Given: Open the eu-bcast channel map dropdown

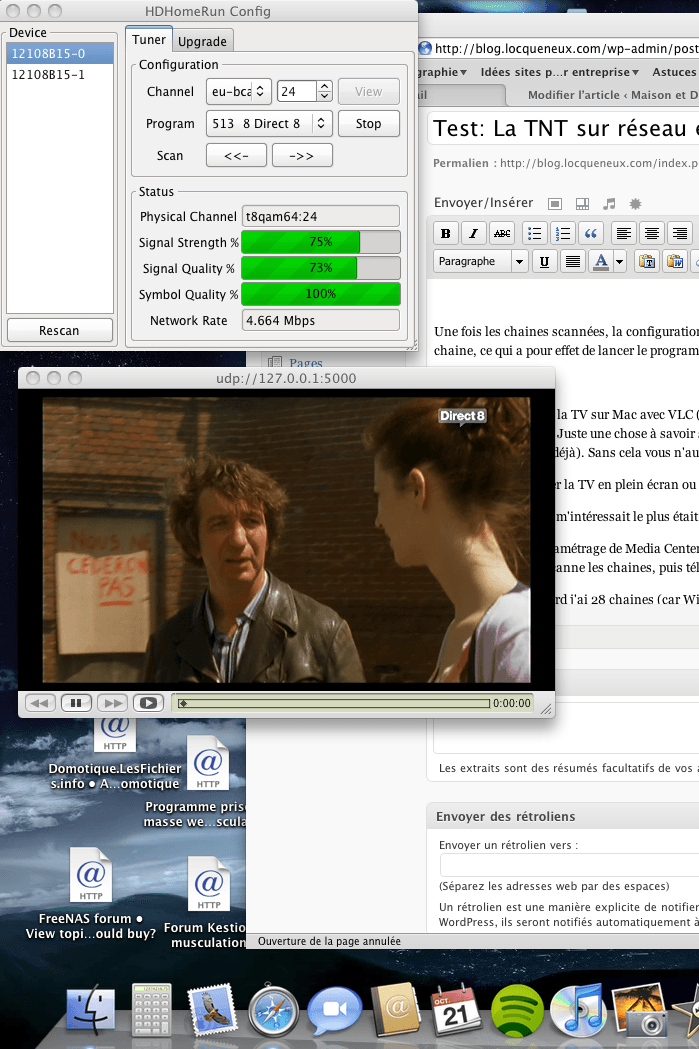Looking at the screenshot, I should [238, 92].
